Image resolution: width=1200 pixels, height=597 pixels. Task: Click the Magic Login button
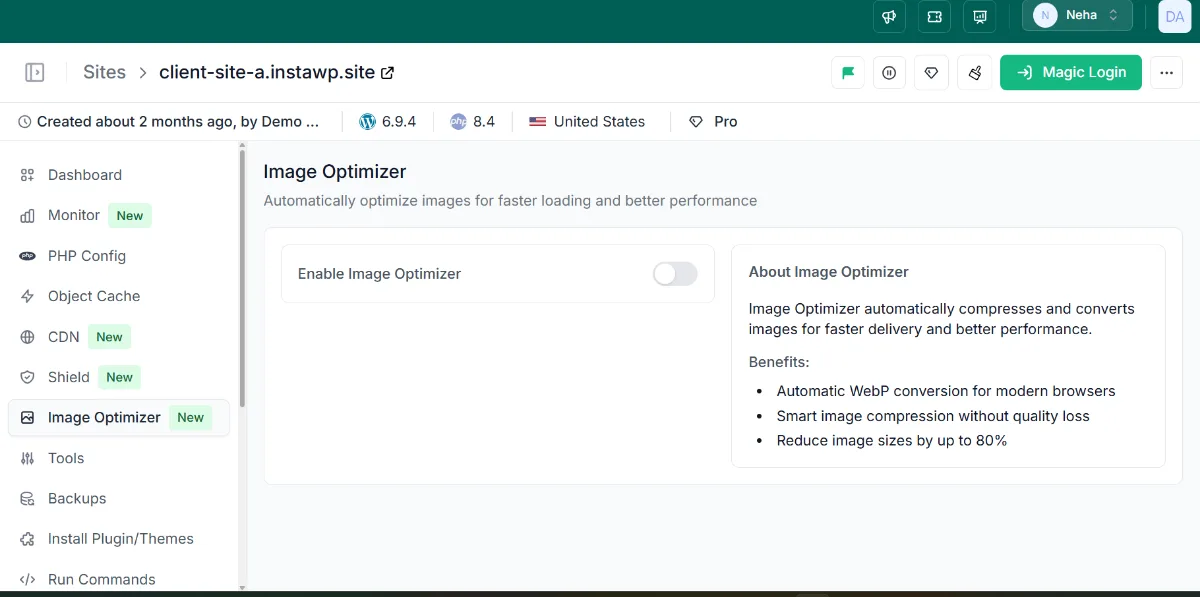pos(1071,72)
